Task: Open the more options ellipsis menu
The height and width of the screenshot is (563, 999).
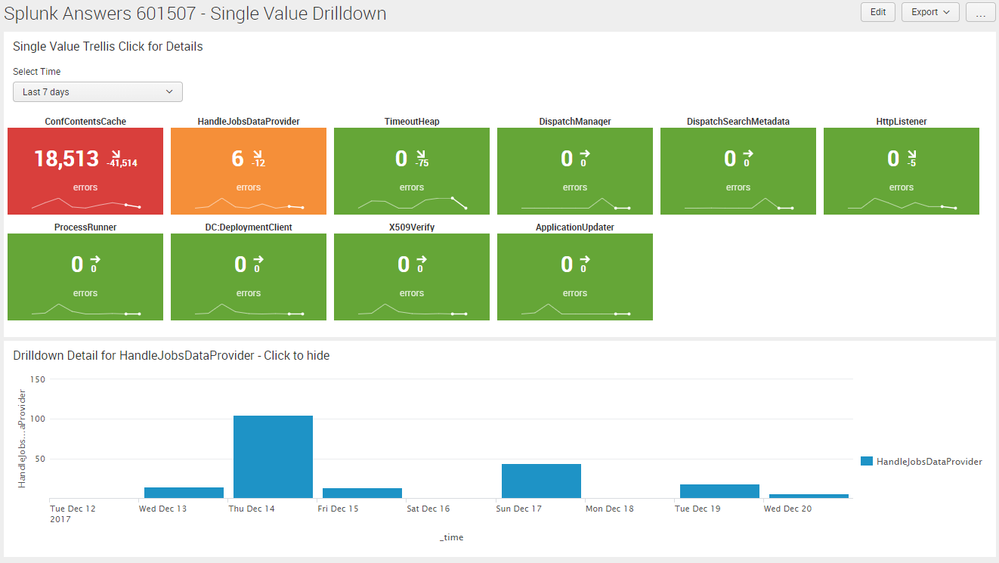Action: (x=979, y=12)
